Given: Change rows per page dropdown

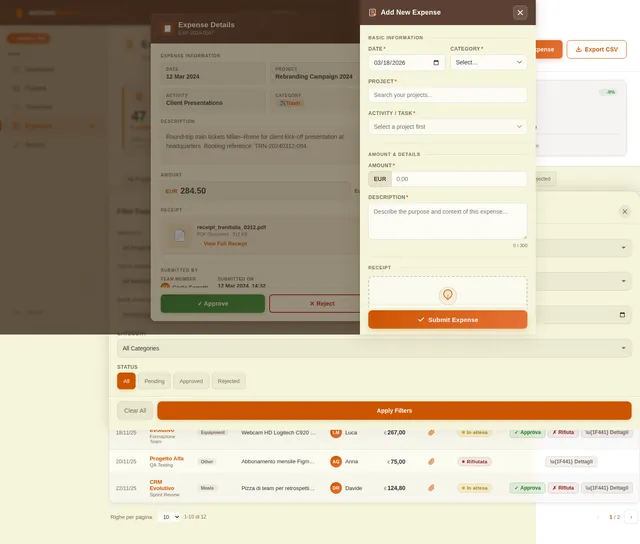Looking at the screenshot, I should coord(169,517).
